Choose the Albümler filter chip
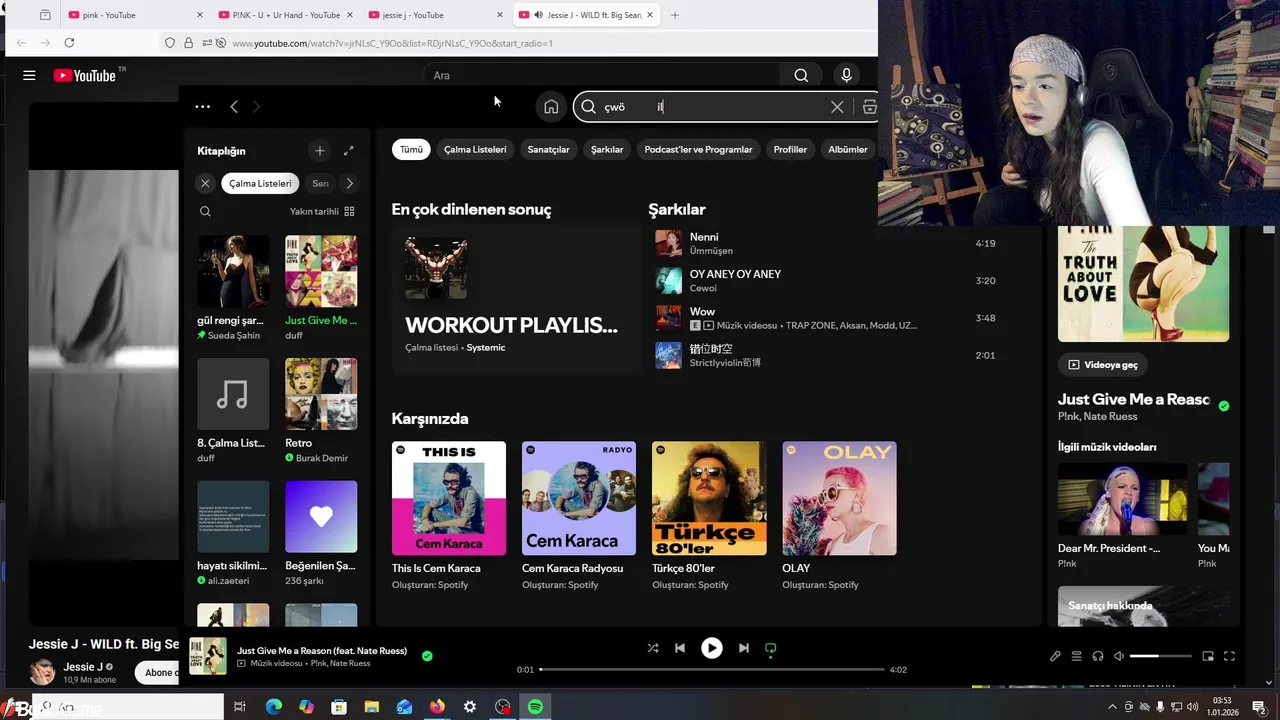The height and width of the screenshot is (720, 1280). click(x=848, y=149)
